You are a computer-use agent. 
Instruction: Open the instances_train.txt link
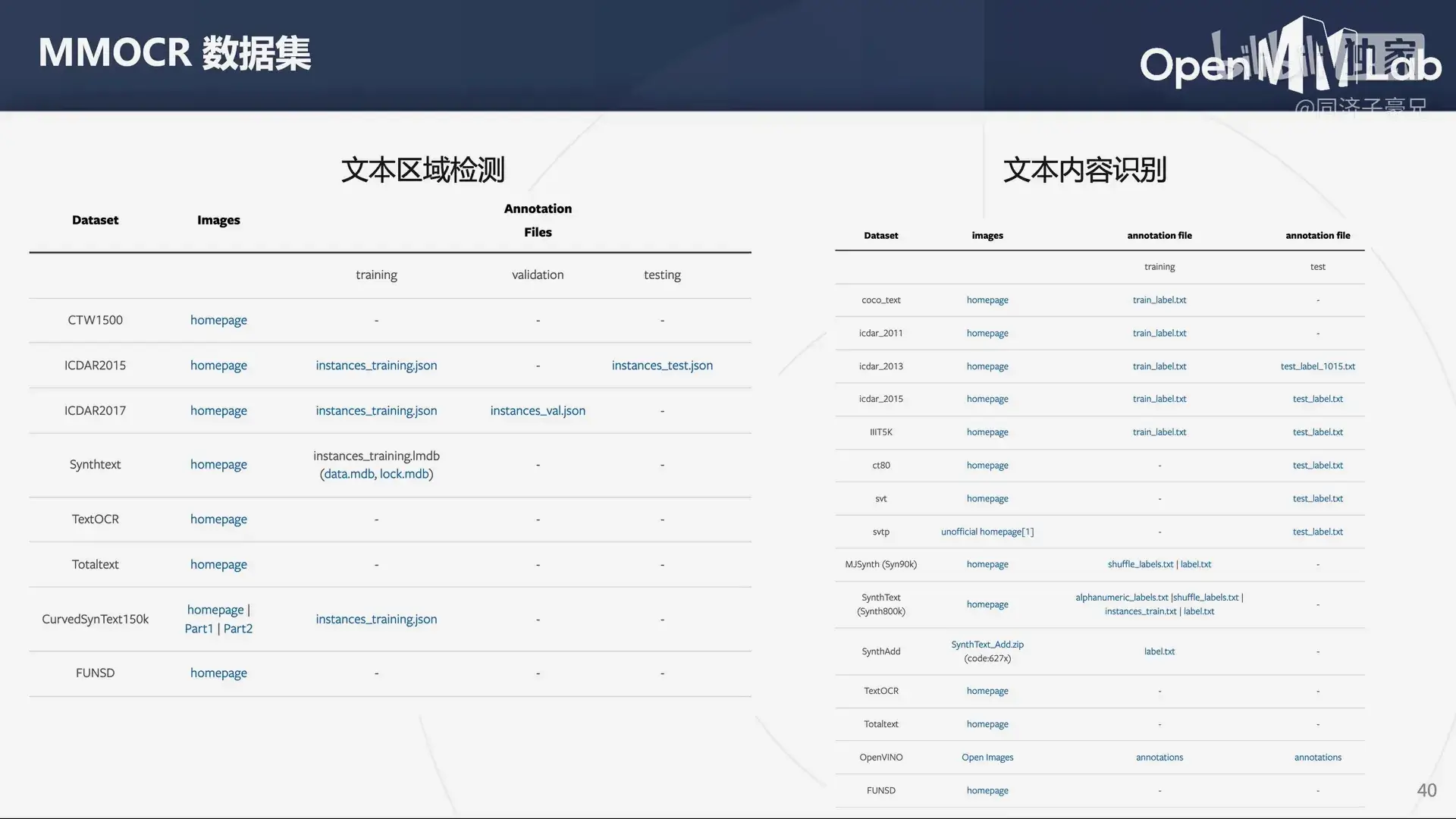[x=1141, y=612]
